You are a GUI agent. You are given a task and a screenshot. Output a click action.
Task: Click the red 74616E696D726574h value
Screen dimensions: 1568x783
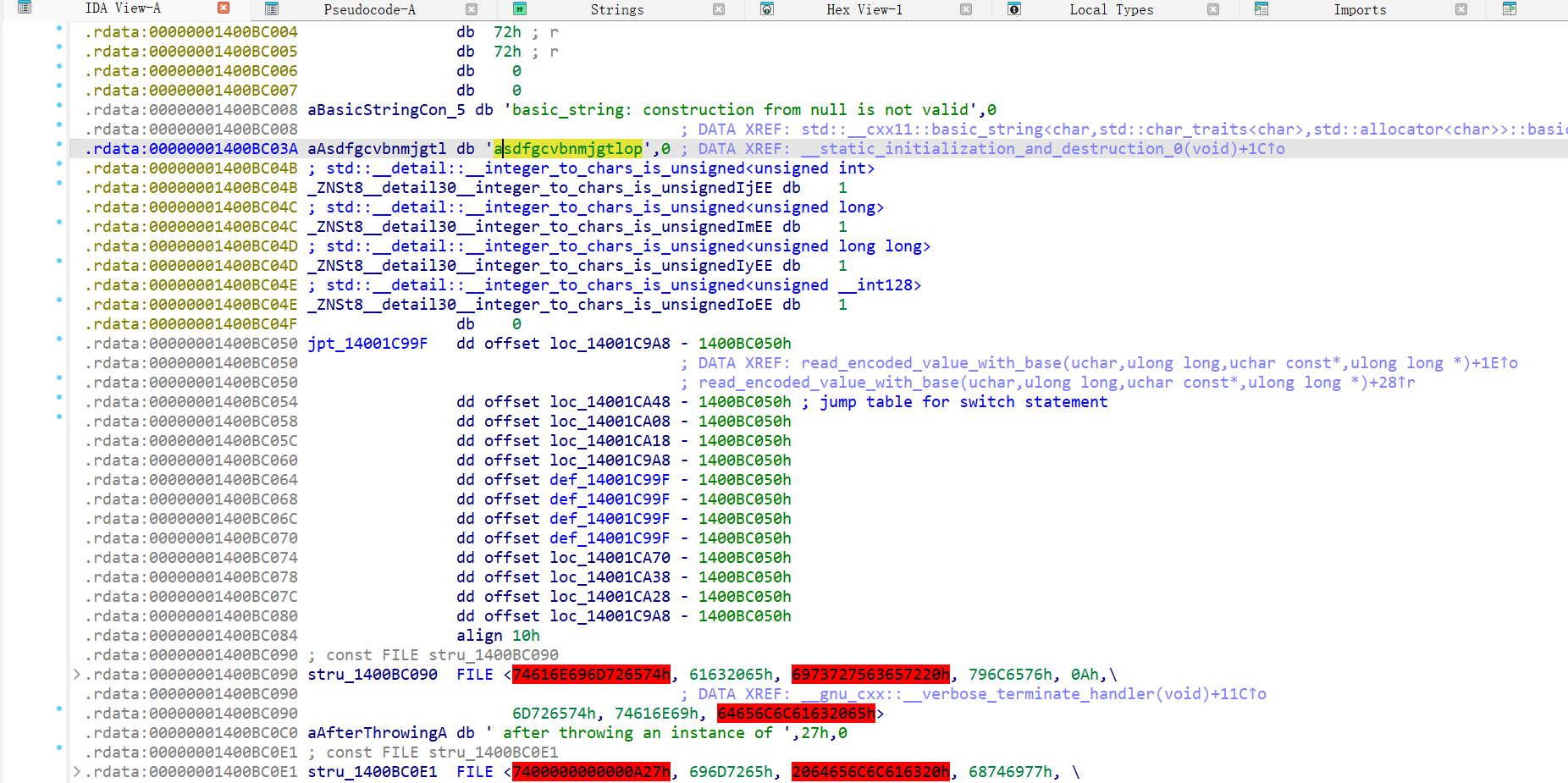[x=591, y=675]
